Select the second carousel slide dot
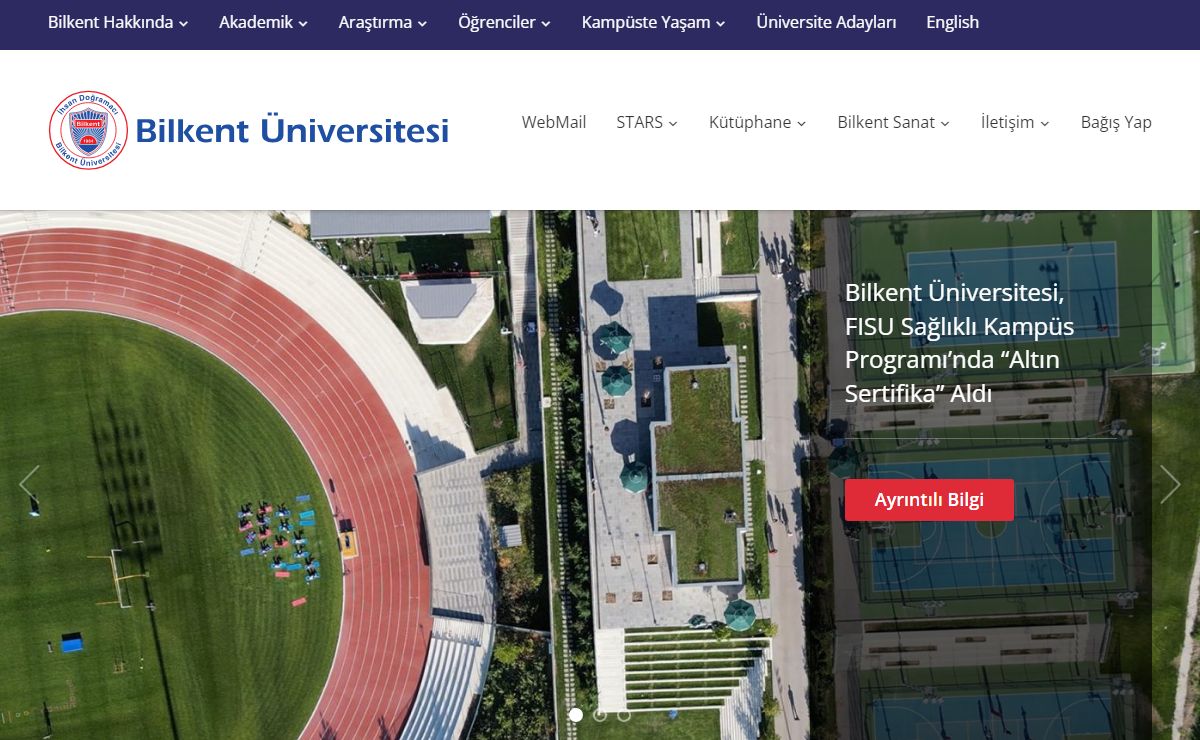1200x740 pixels. click(x=600, y=715)
